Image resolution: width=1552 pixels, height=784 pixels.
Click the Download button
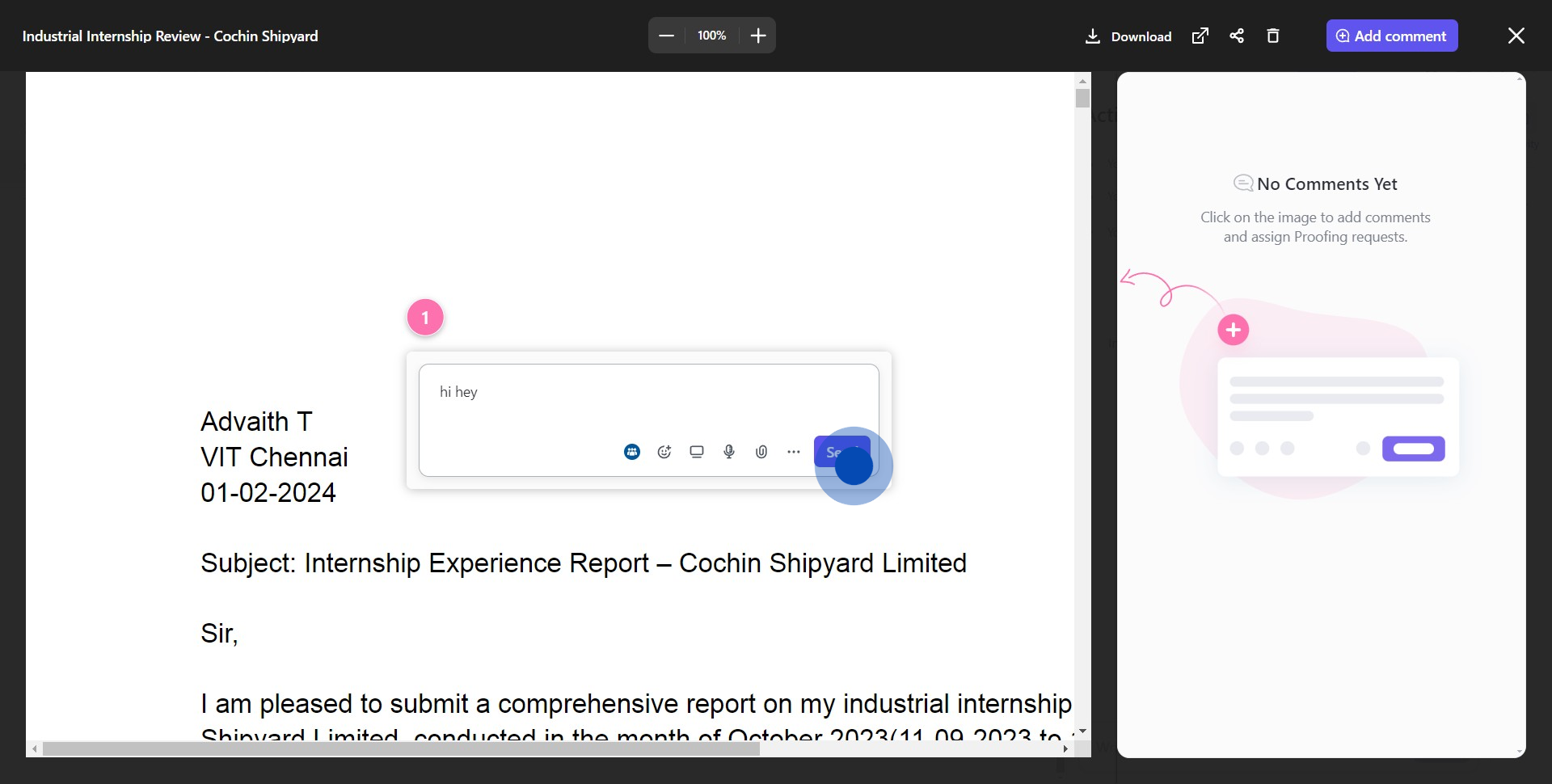[1128, 36]
